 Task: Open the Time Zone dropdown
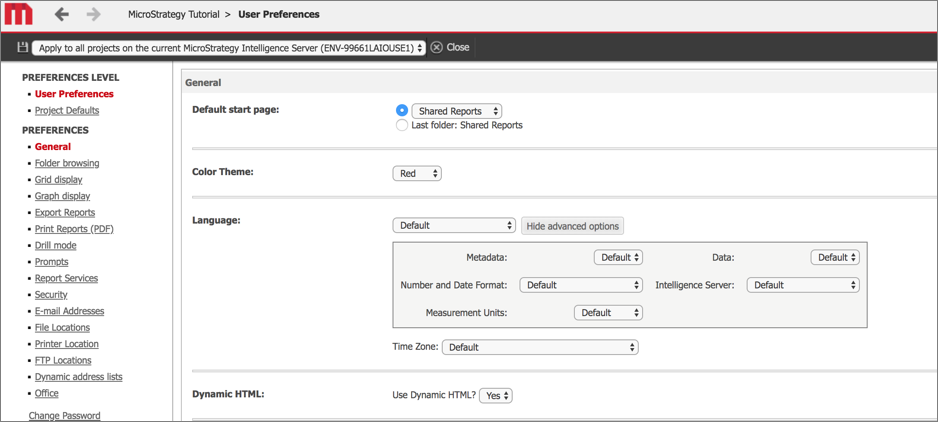[540, 347]
